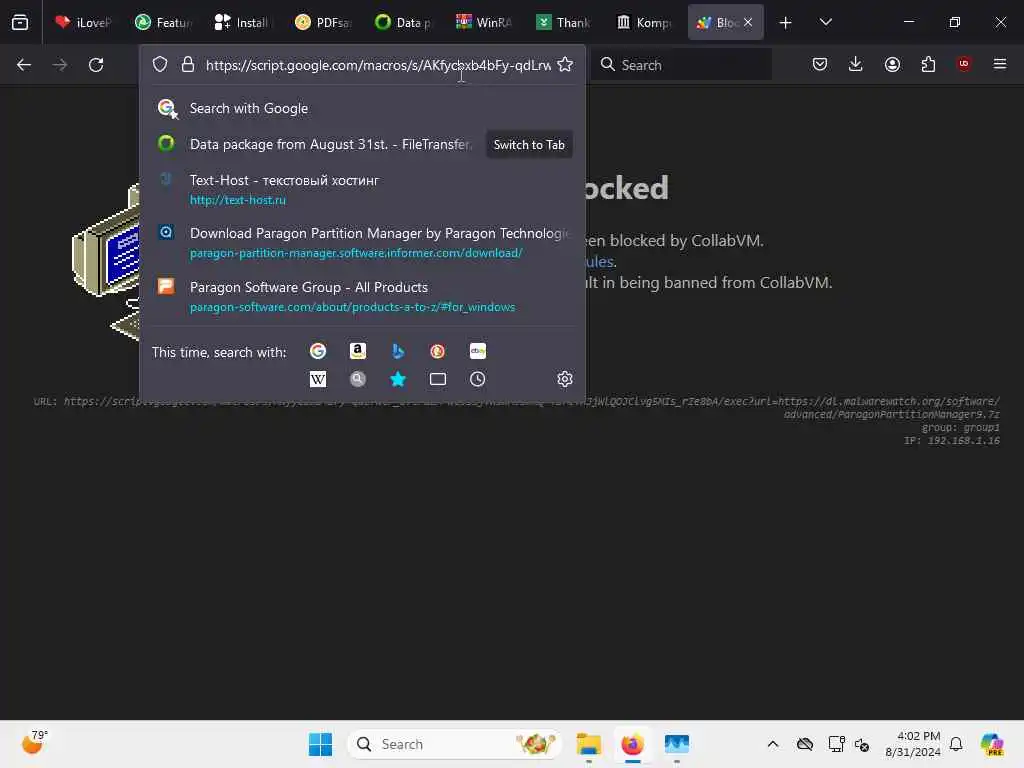Screen dimensions: 1024x768
Task: Open tracking protection shield icon
Action: point(160,65)
